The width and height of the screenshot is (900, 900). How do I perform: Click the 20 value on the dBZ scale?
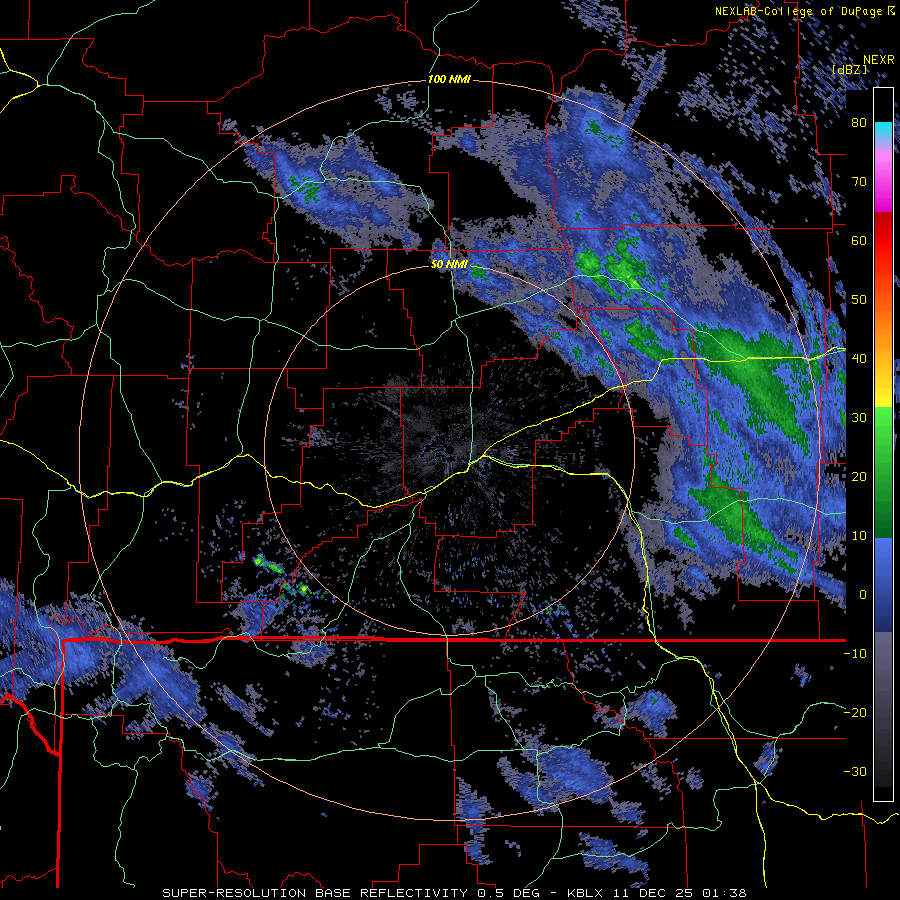click(859, 476)
